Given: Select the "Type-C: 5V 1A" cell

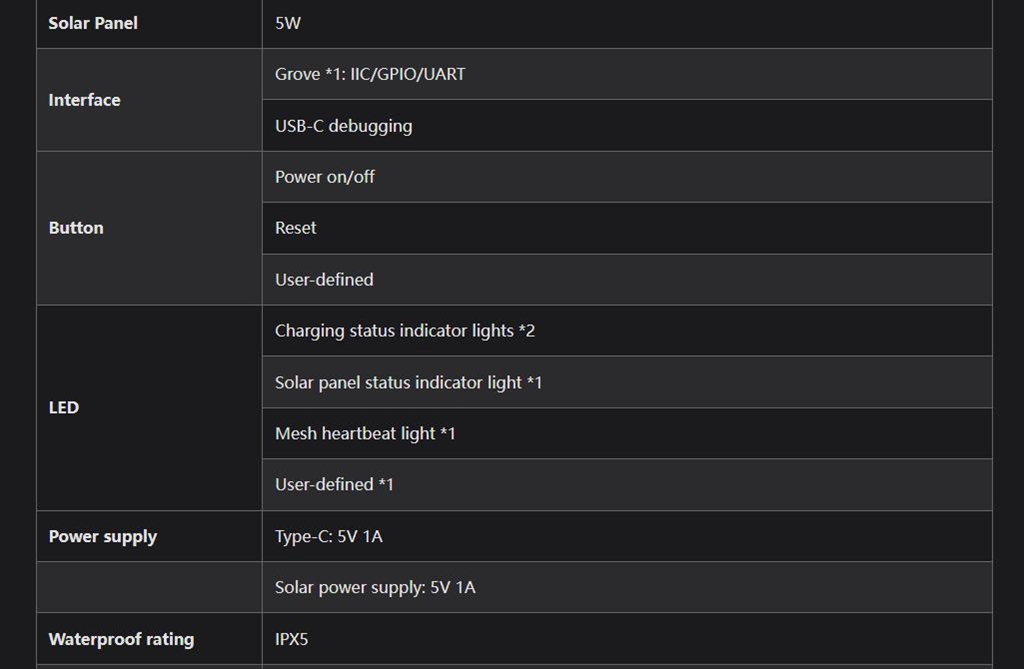Looking at the screenshot, I should tap(329, 537).
